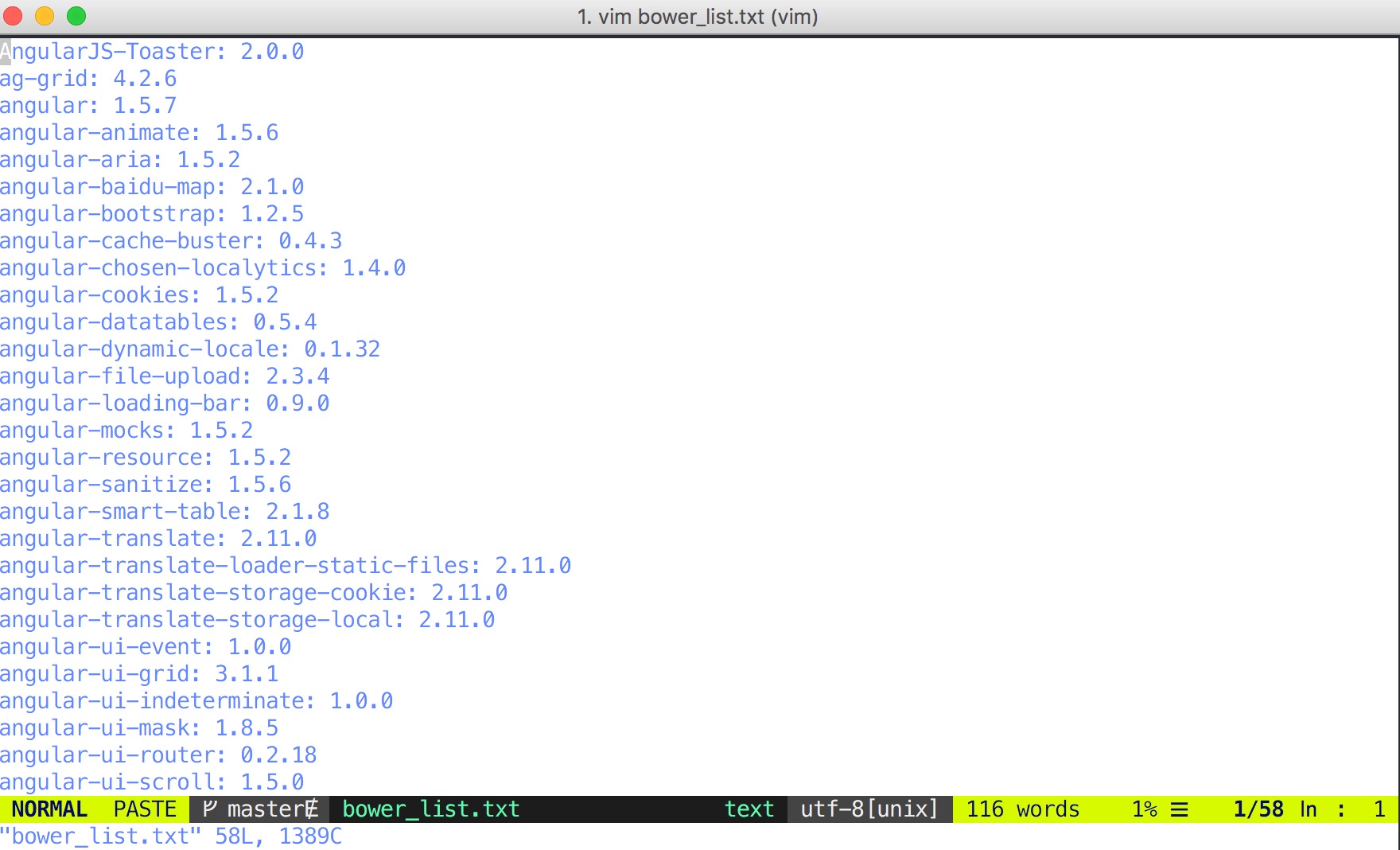The height and width of the screenshot is (850, 1400).
Task: Click the git branch icon before master
Action: (209, 809)
